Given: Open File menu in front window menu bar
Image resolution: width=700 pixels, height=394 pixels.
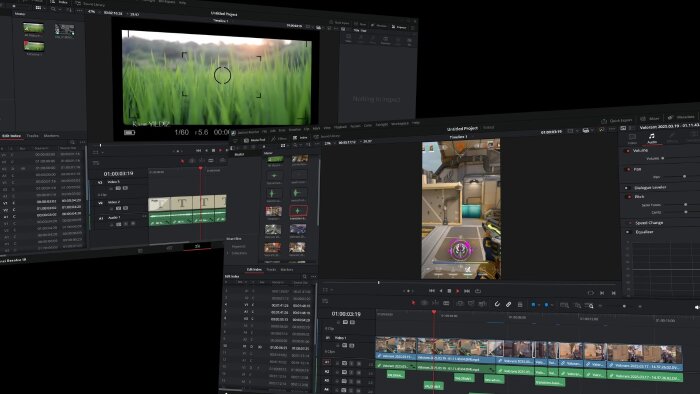Looking at the screenshot, I should pos(265,131).
